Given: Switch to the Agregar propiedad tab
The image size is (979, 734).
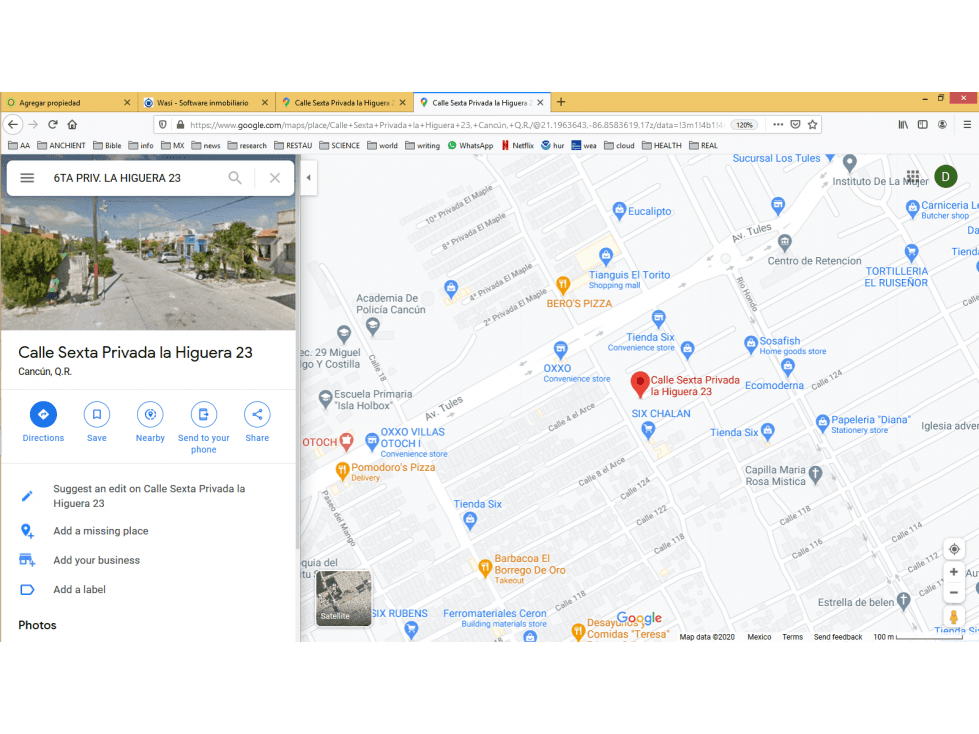Looking at the screenshot, I should pos(69,102).
